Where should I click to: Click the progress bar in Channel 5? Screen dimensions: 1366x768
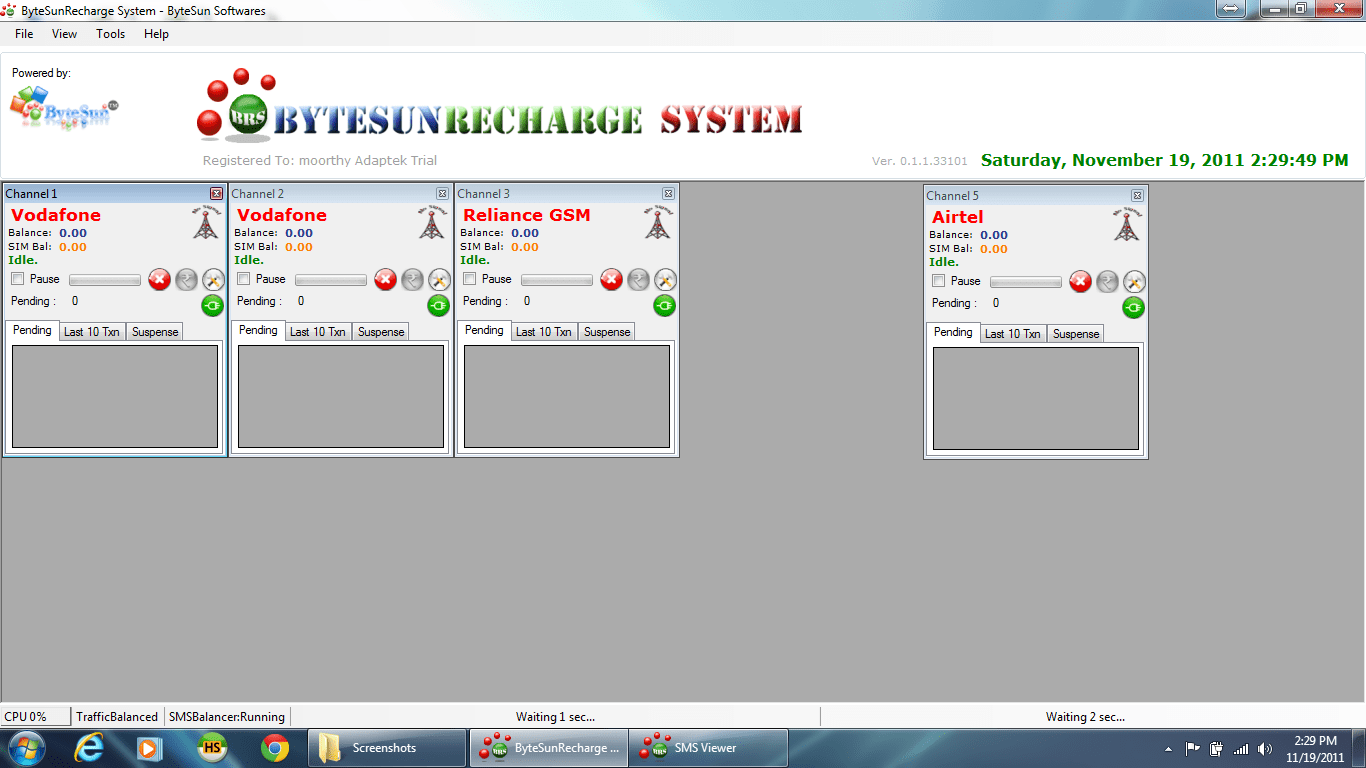coord(1026,282)
